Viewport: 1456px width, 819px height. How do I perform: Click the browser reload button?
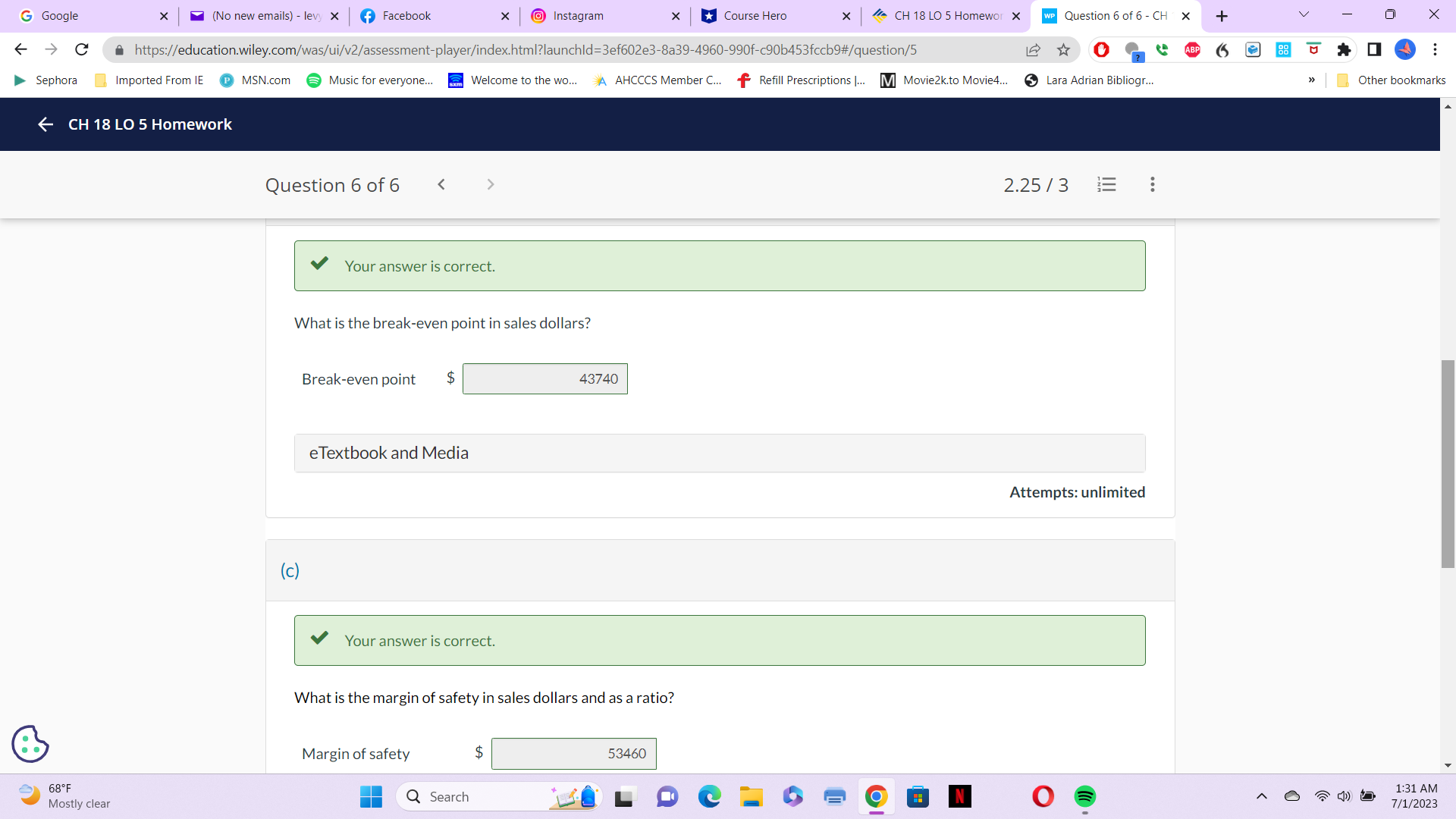tap(82, 50)
